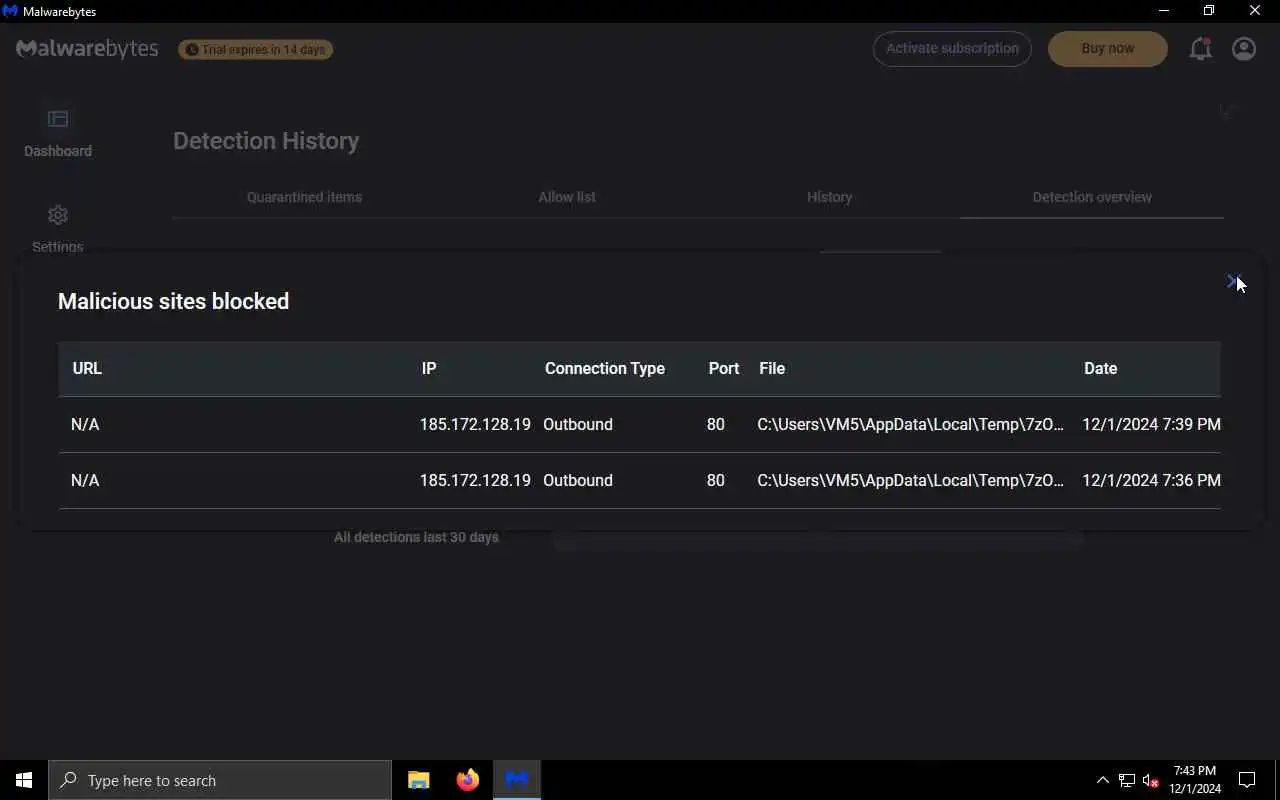Open the Dashboard sidebar icon
The image size is (1280, 800).
tap(58, 119)
